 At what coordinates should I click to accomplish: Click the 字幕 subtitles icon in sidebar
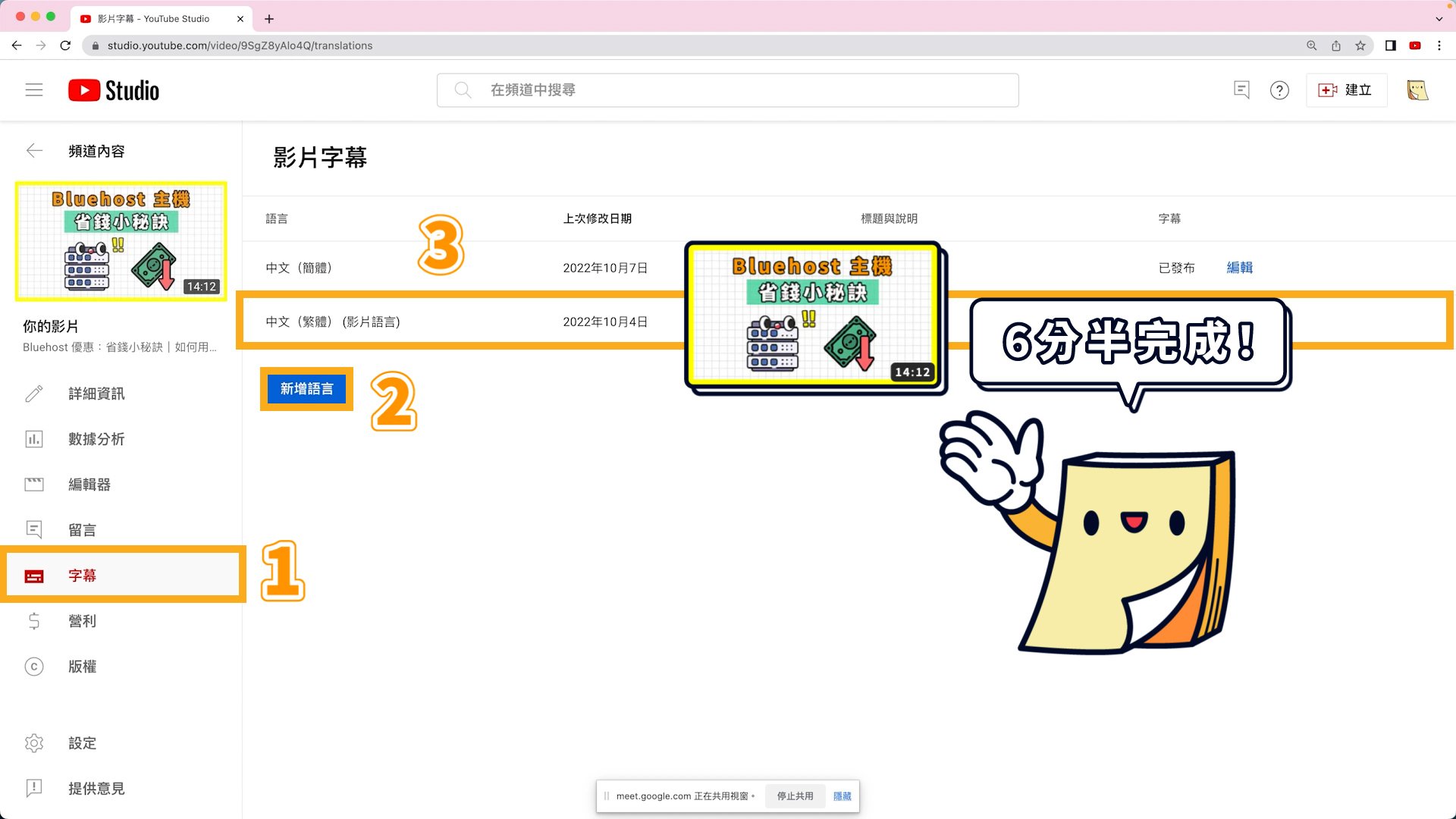[34, 576]
